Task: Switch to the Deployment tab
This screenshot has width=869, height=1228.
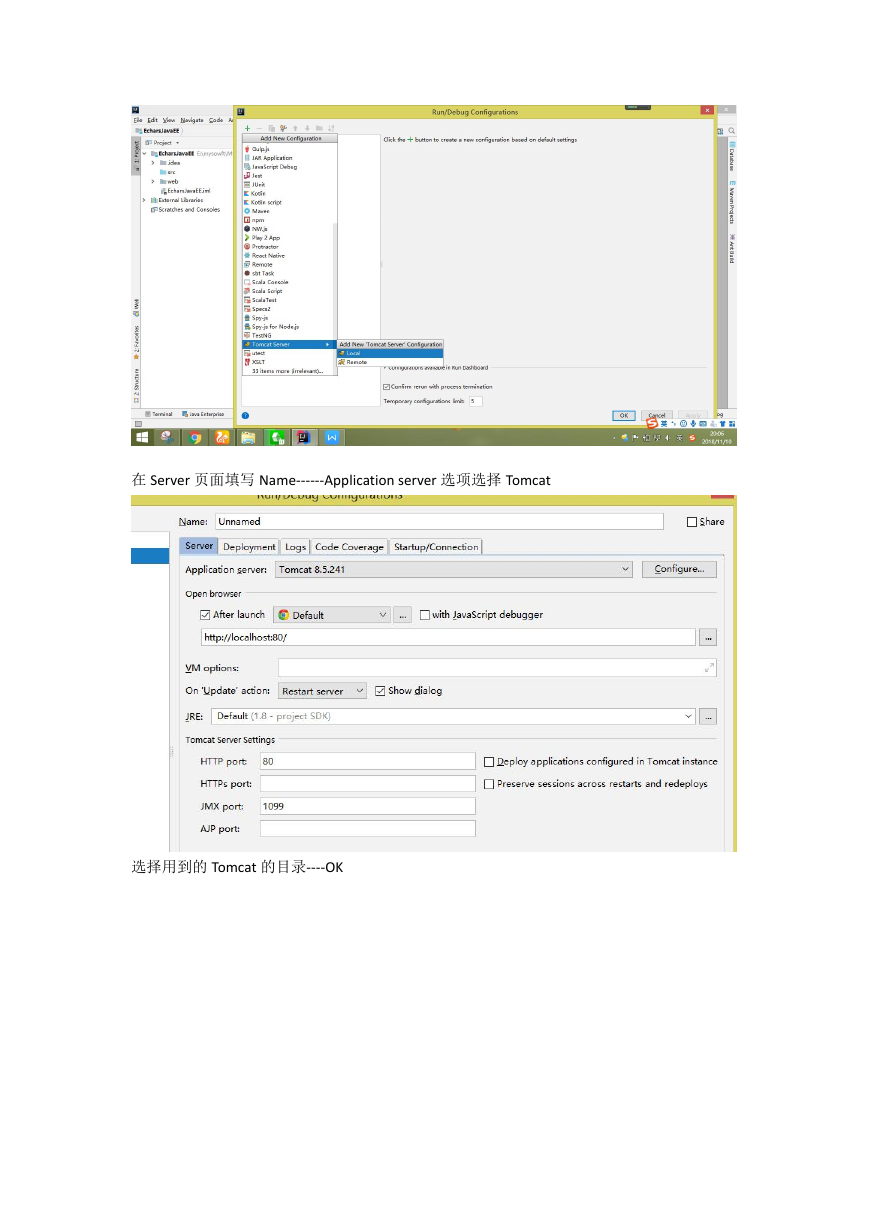Action: pos(249,547)
